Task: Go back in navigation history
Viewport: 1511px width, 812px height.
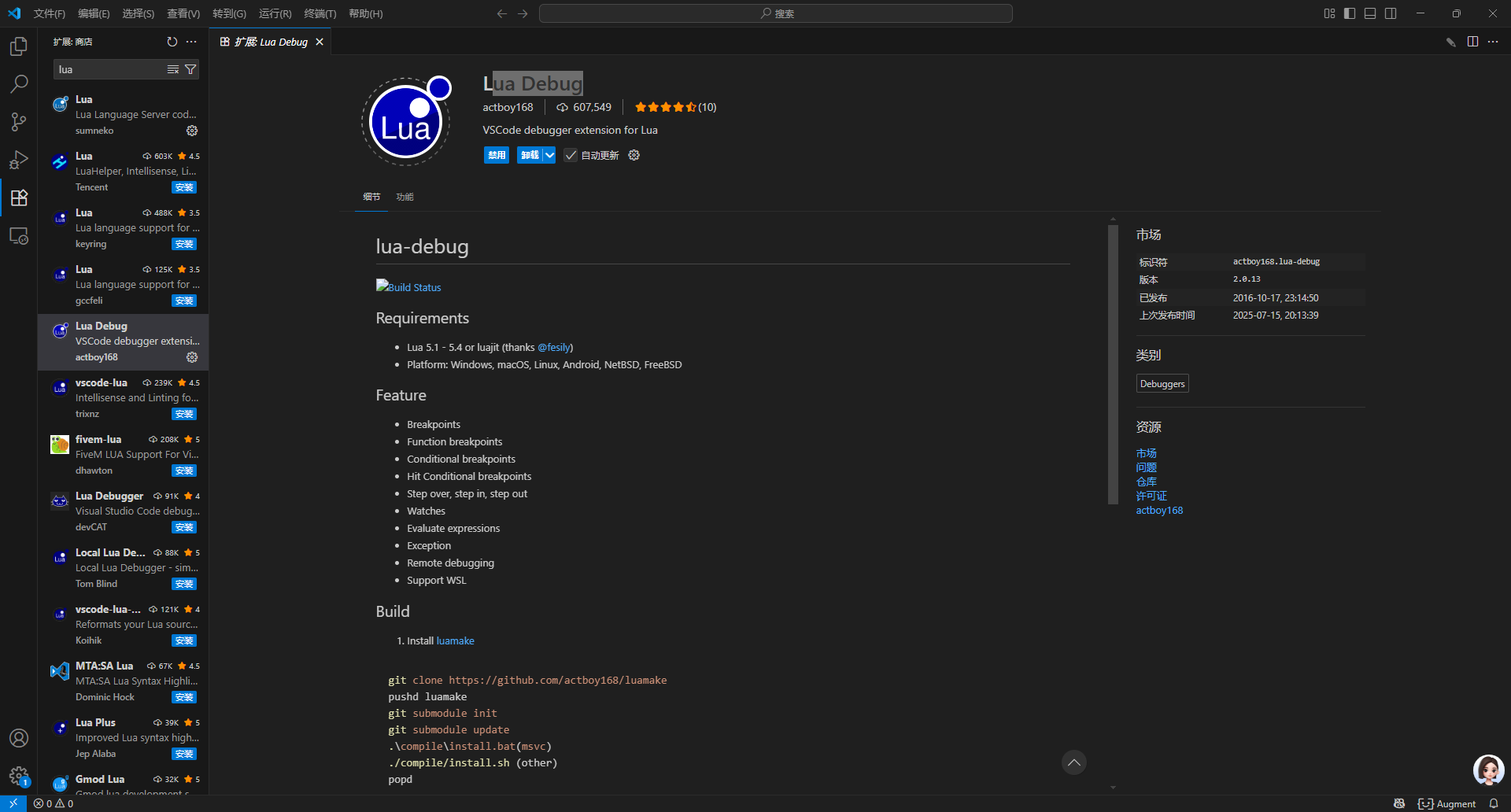Action: click(x=502, y=13)
